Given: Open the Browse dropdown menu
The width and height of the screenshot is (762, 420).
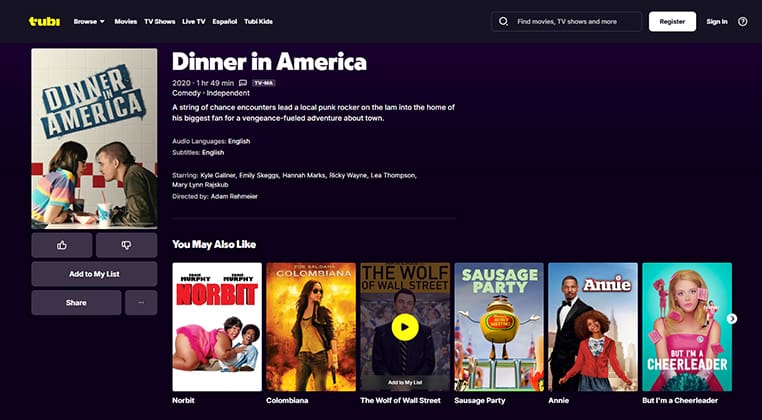Looking at the screenshot, I should [89, 21].
